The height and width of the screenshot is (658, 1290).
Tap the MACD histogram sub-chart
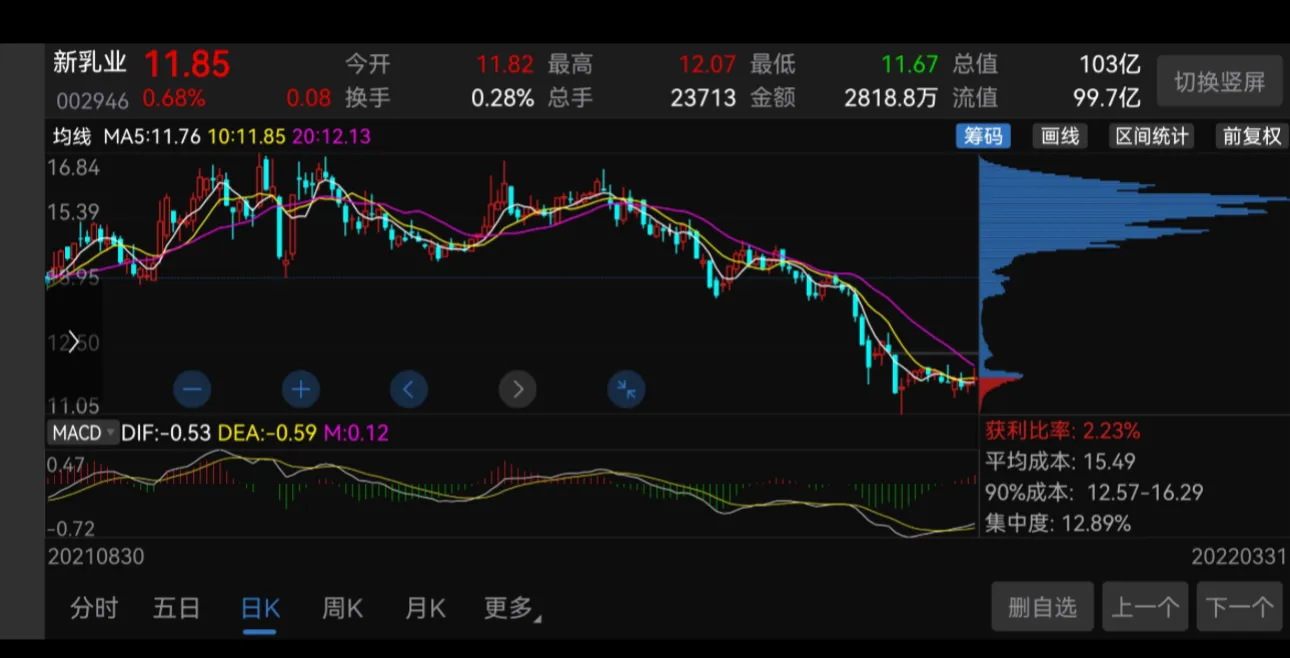click(510, 495)
